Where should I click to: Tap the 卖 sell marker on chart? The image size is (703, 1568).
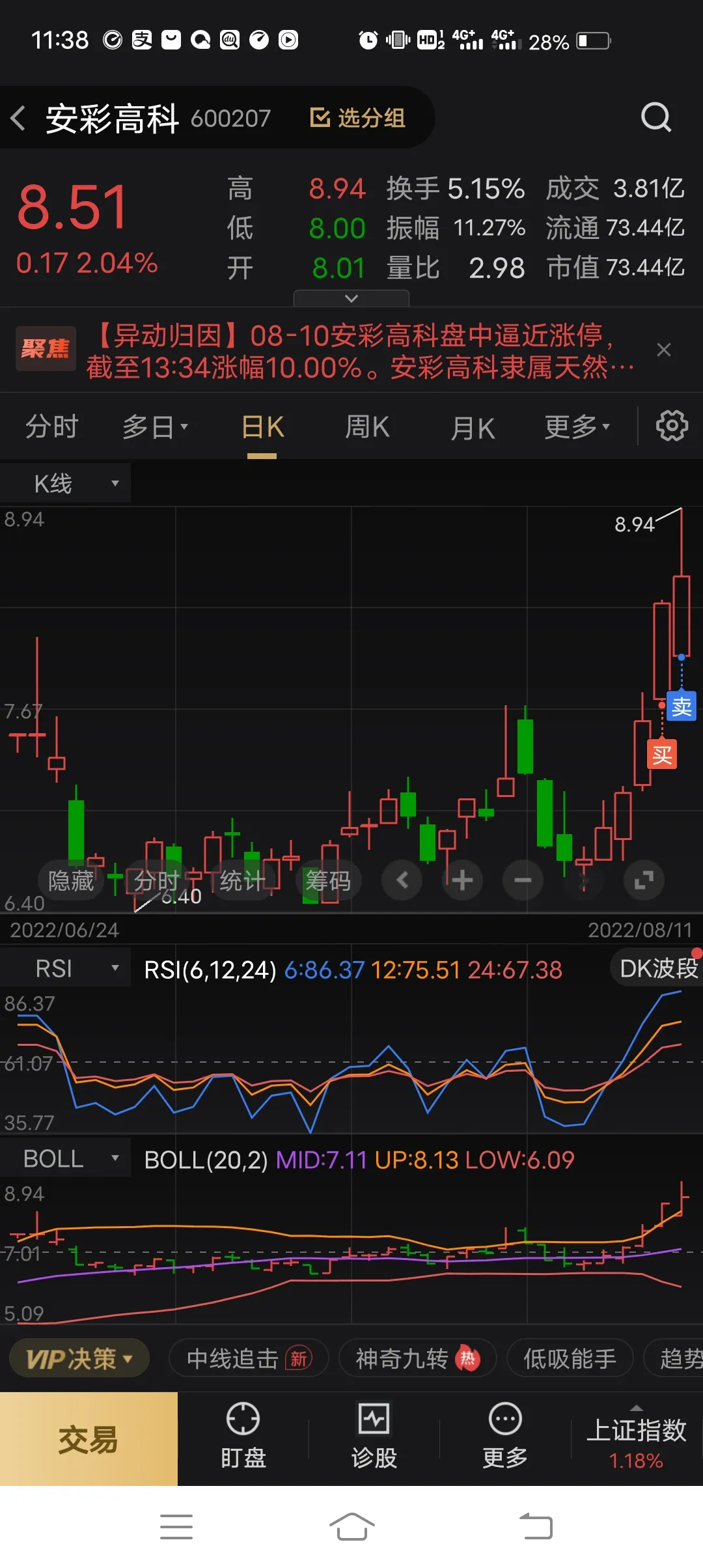coord(682,707)
